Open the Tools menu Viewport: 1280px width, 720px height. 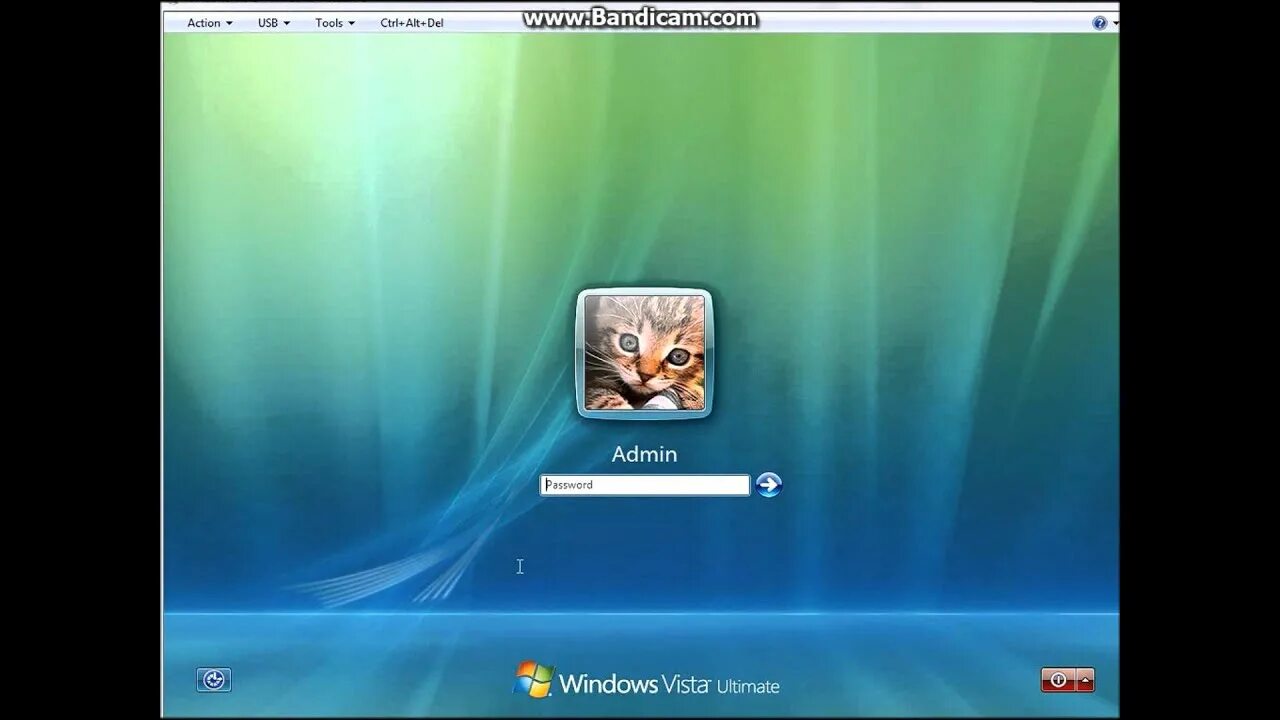(x=335, y=23)
